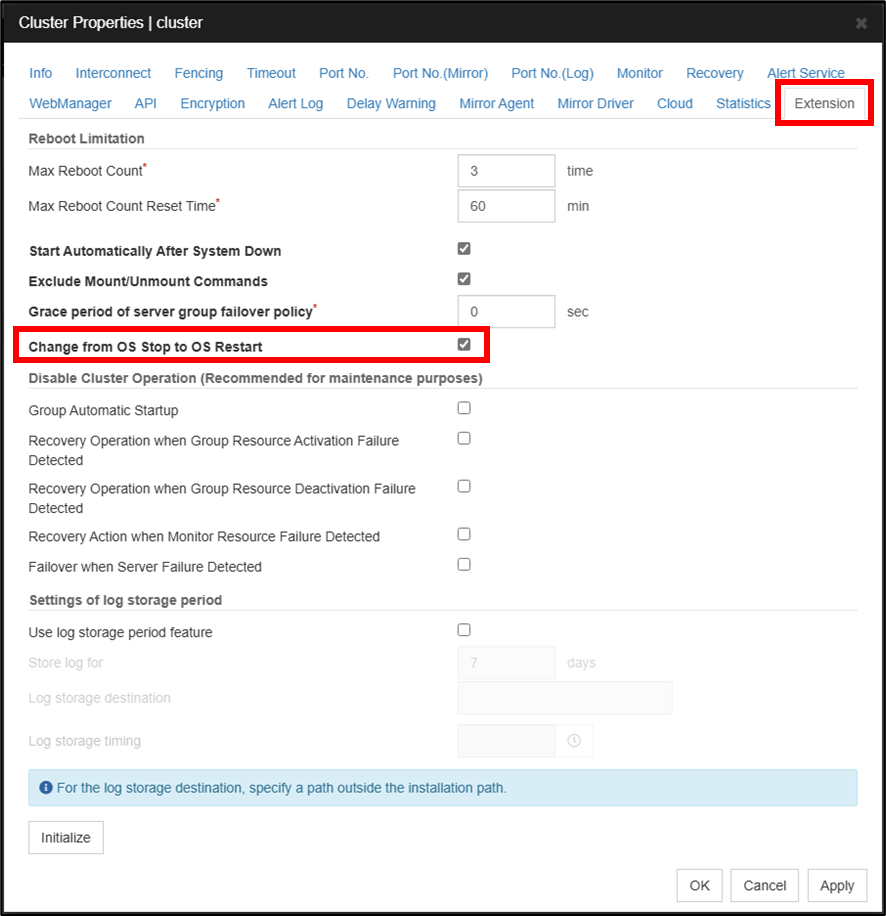The image size is (886, 916).
Task: Disable Change from OS Stop to OS Restart
Action: 464,345
